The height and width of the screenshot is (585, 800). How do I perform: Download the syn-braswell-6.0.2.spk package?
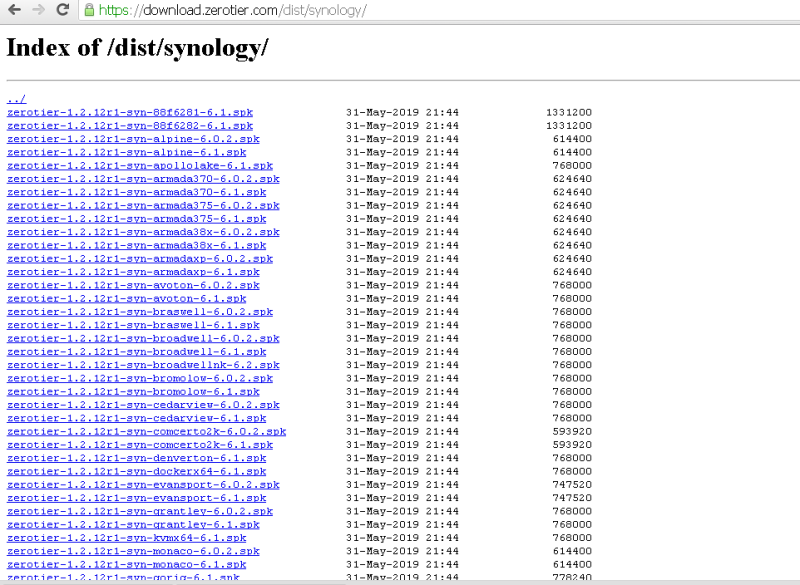click(139, 312)
